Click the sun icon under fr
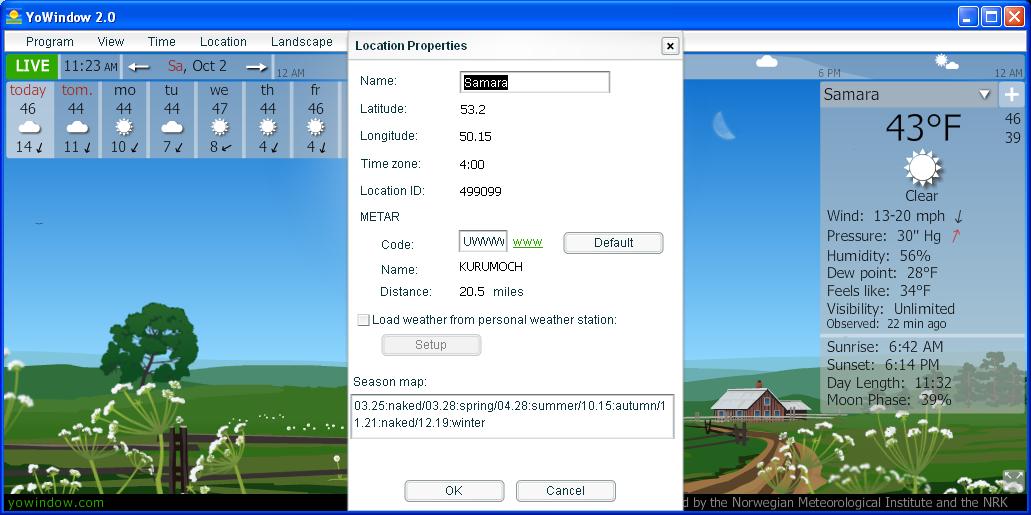 click(x=316, y=127)
